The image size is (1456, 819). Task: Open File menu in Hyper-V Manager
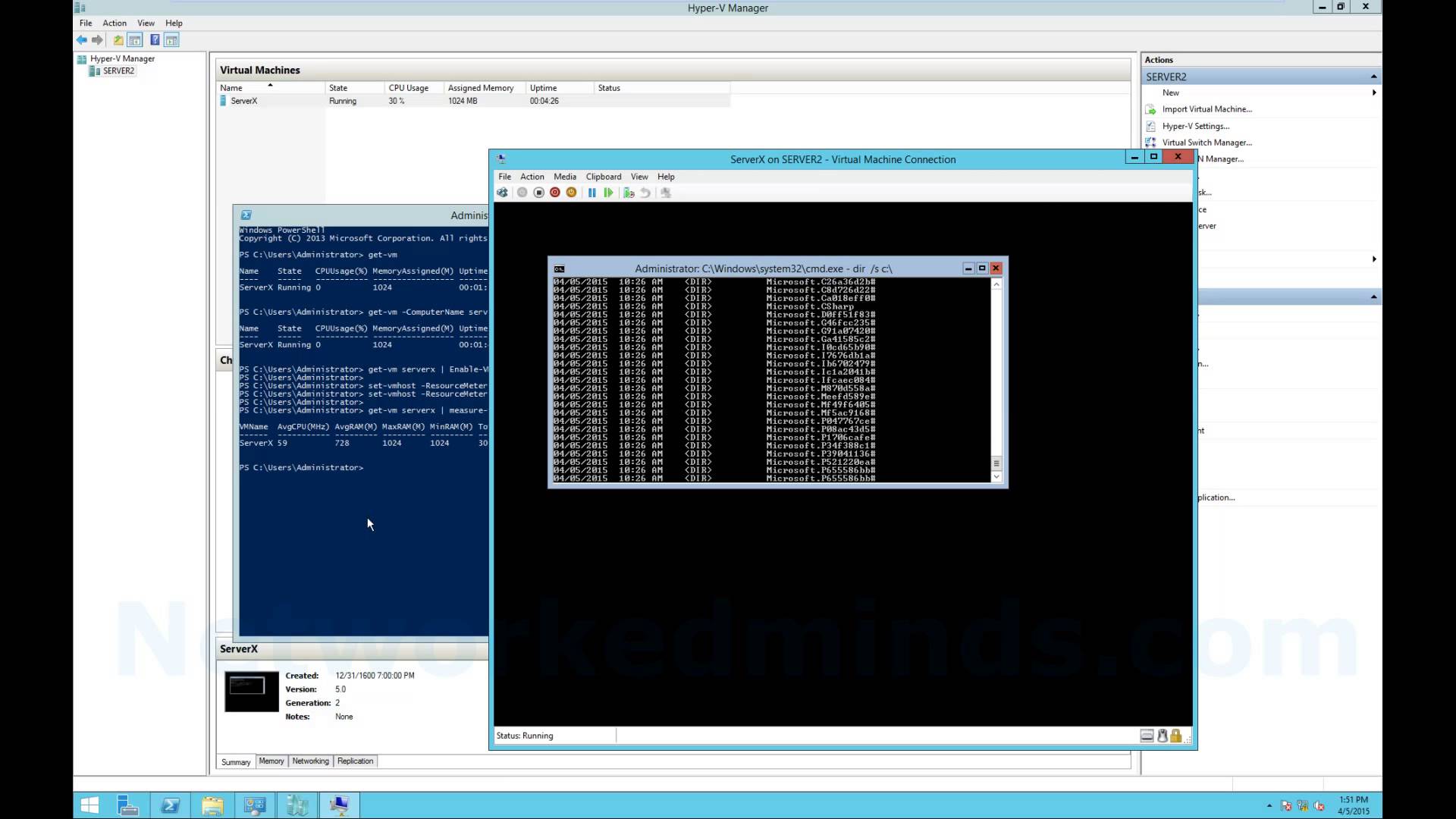tap(86, 23)
